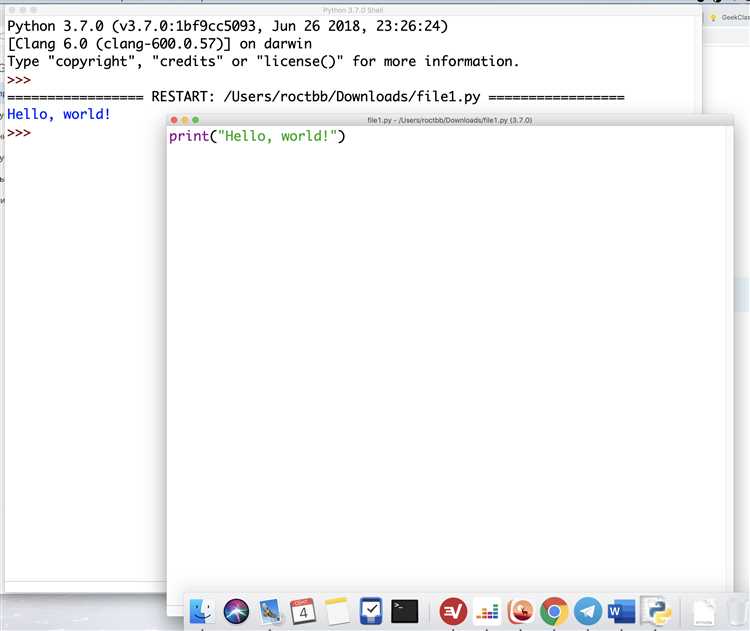Open Calendar app showing date 4
The height and width of the screenshot is (631, 750).
coord(303,611)
